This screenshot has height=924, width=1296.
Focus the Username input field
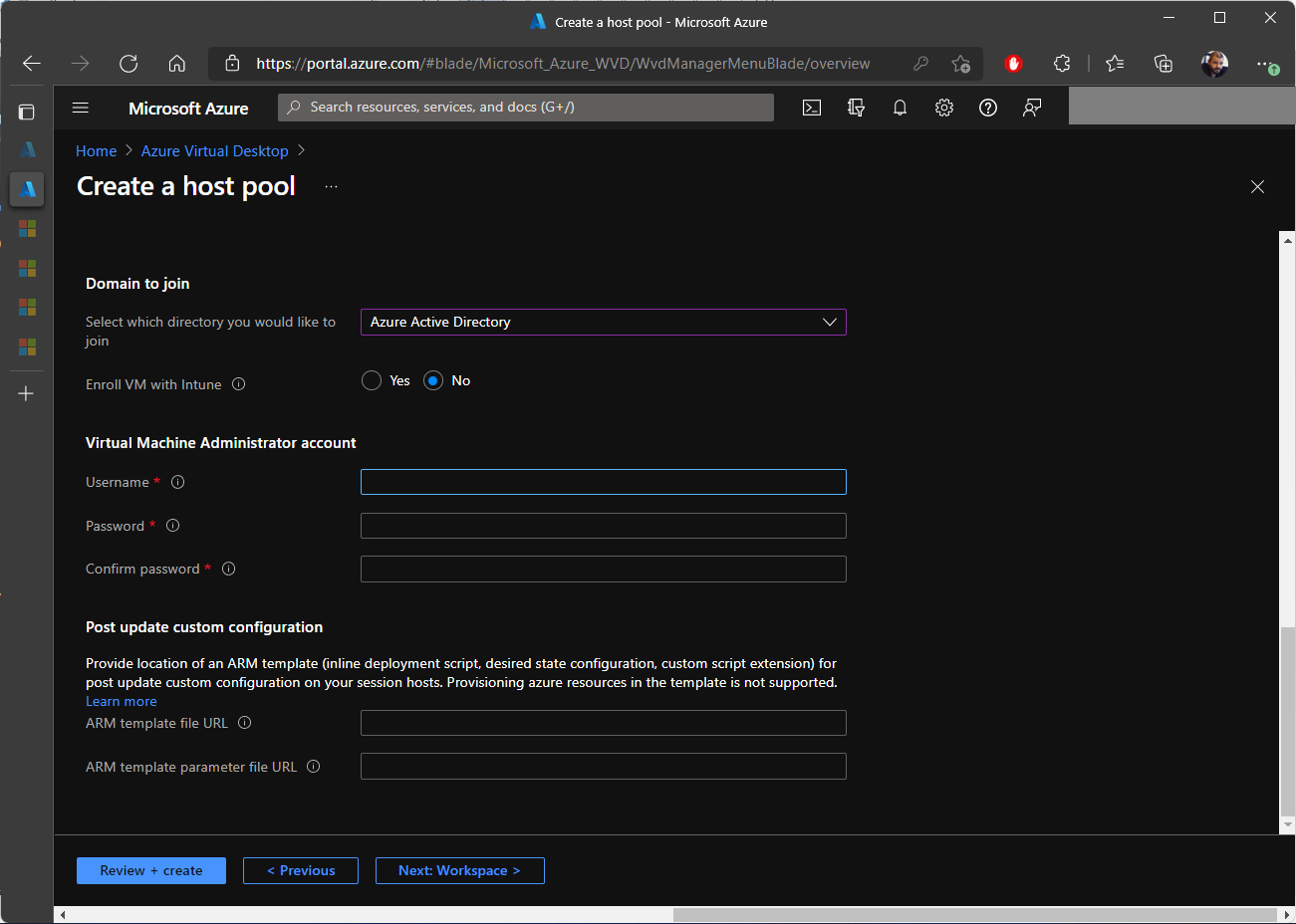click(604, 482)
